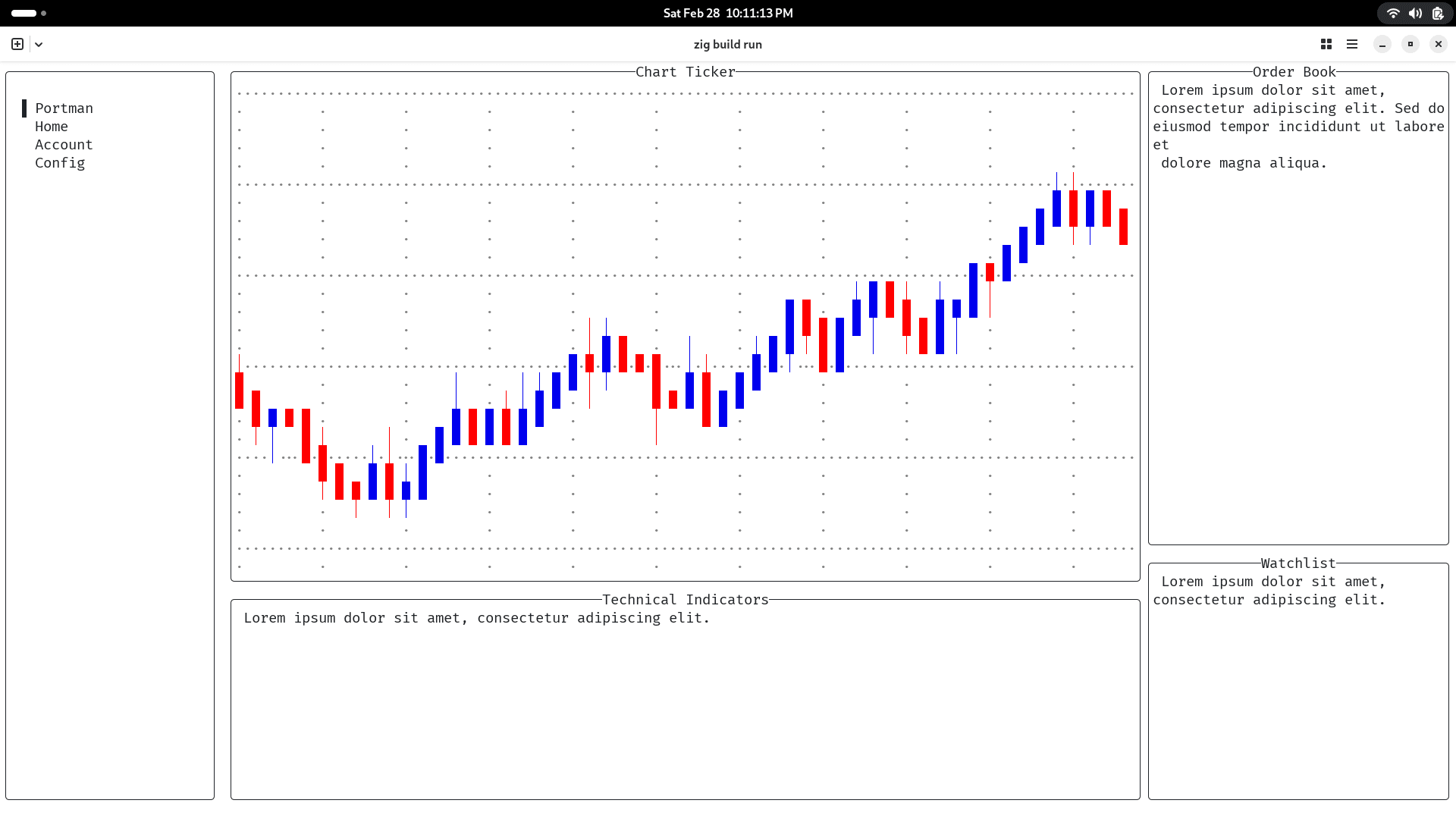Click the rightmost red candlestick in chart
The width and height of the screenshot is (1456, 819).
tap(1123, 227)
